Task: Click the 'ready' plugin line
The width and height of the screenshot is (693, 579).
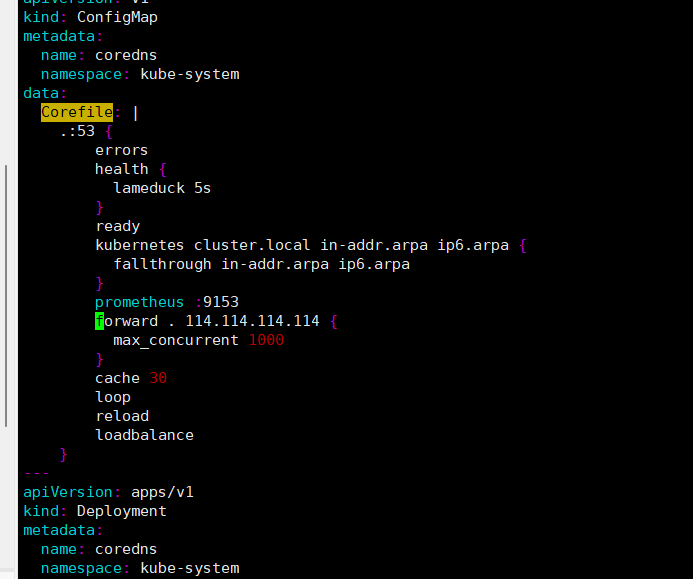Action: tap(118, 226)
